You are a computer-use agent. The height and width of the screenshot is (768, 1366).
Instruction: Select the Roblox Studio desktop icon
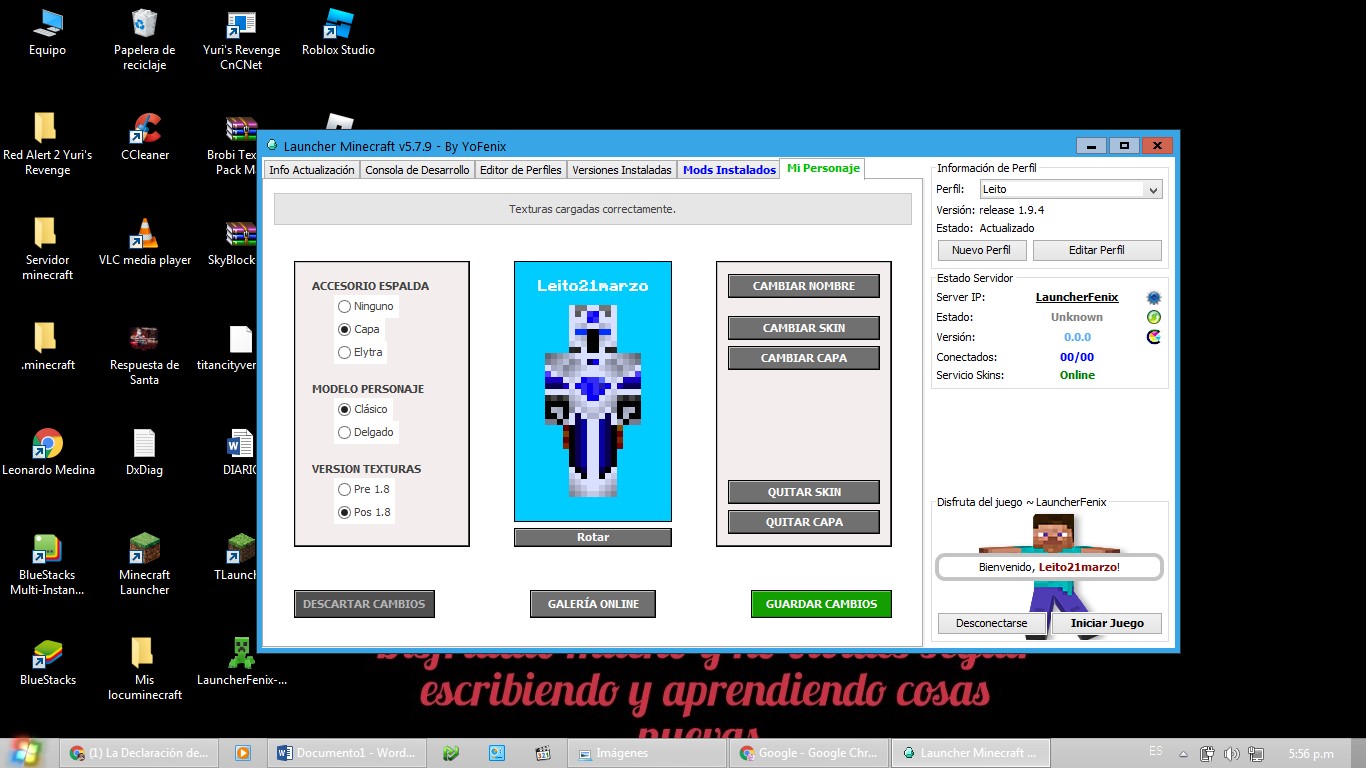(x=338, y=33)
